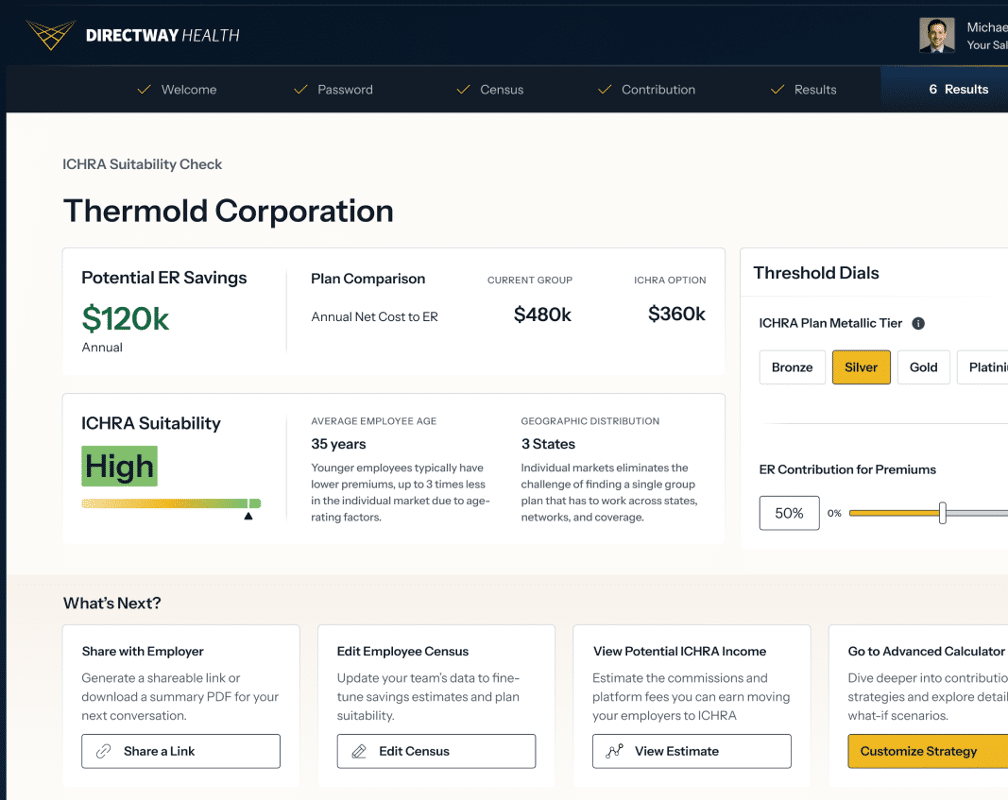Click the $360k ICHRA option cost
Image resolution: width=1008 pixels, height=800 pixels.
pyautogui.click(x=676, y=314)
